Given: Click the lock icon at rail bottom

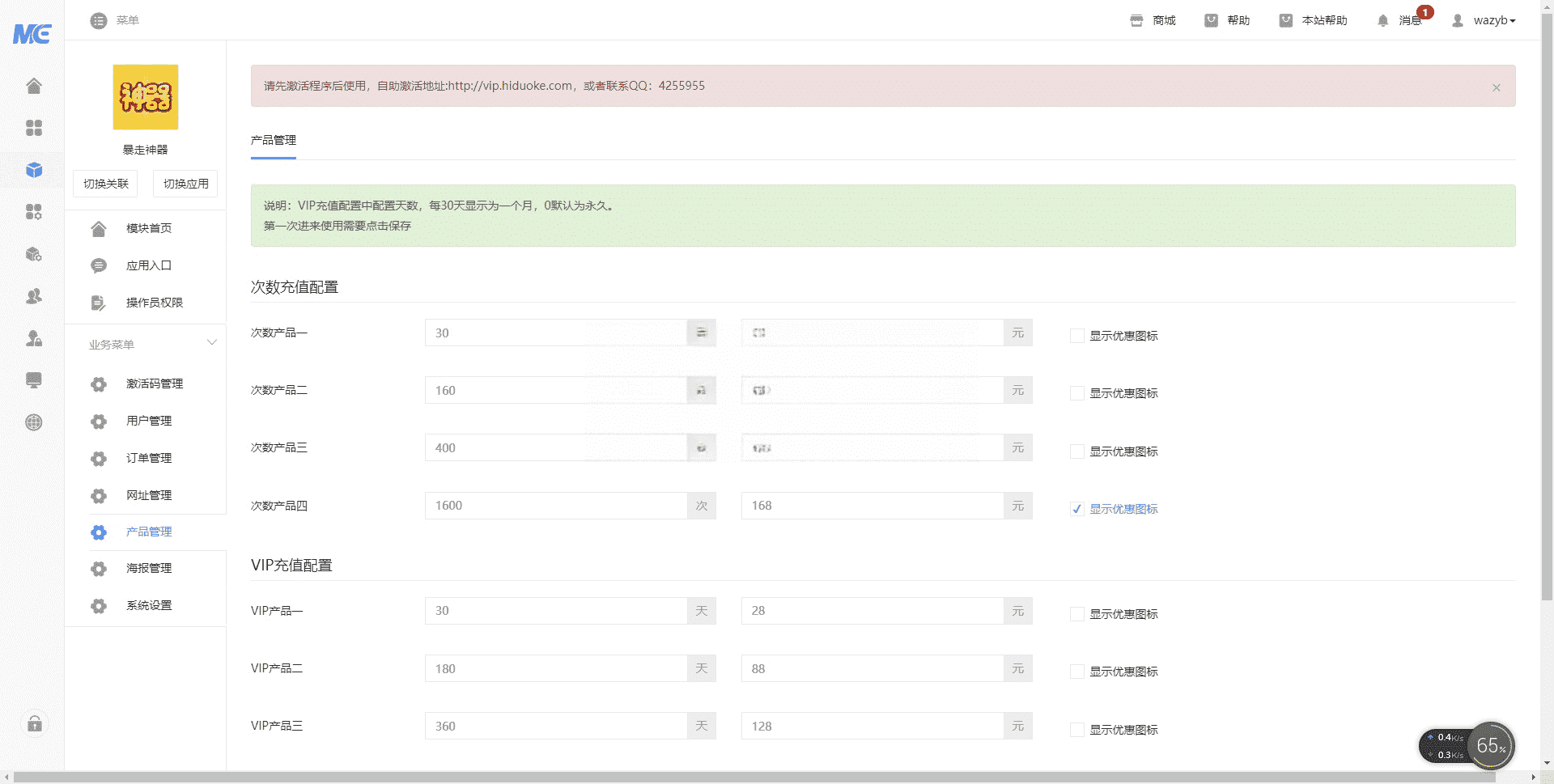Looking at the screenshot, I should tap(34, 724).
